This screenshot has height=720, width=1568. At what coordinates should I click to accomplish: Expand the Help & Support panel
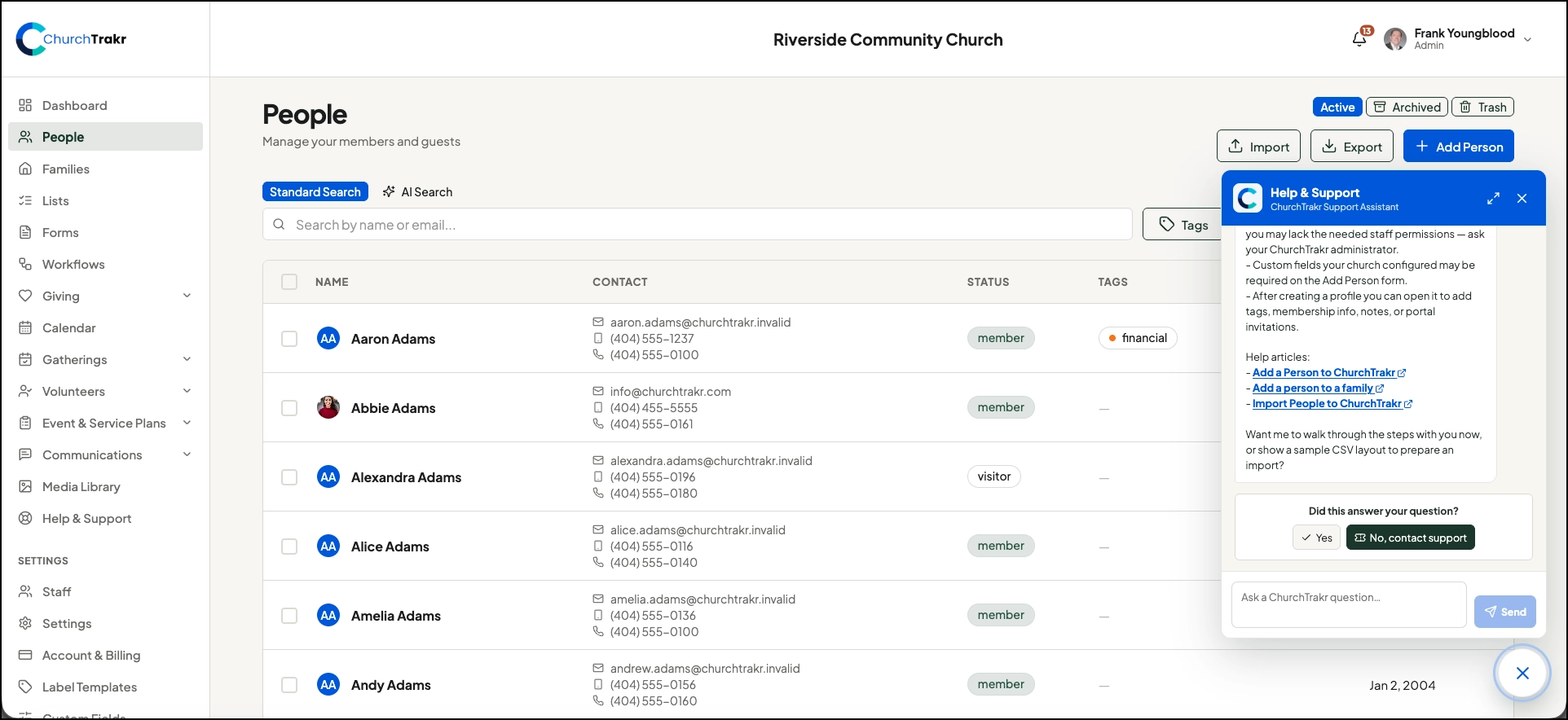point(1493,198)
